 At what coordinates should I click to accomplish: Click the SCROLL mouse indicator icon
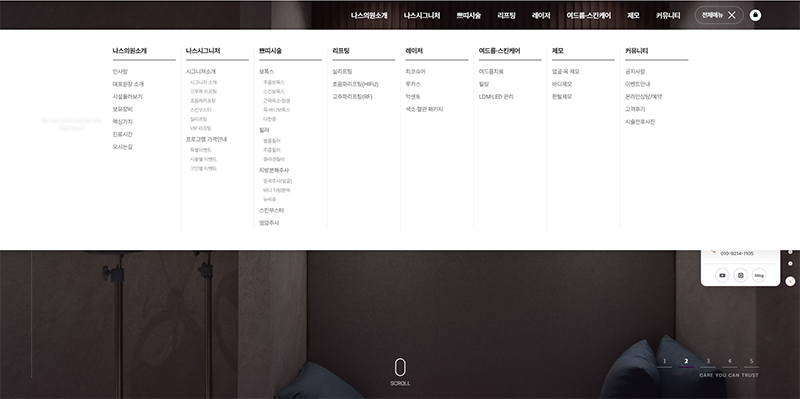[x=400, y=367]
